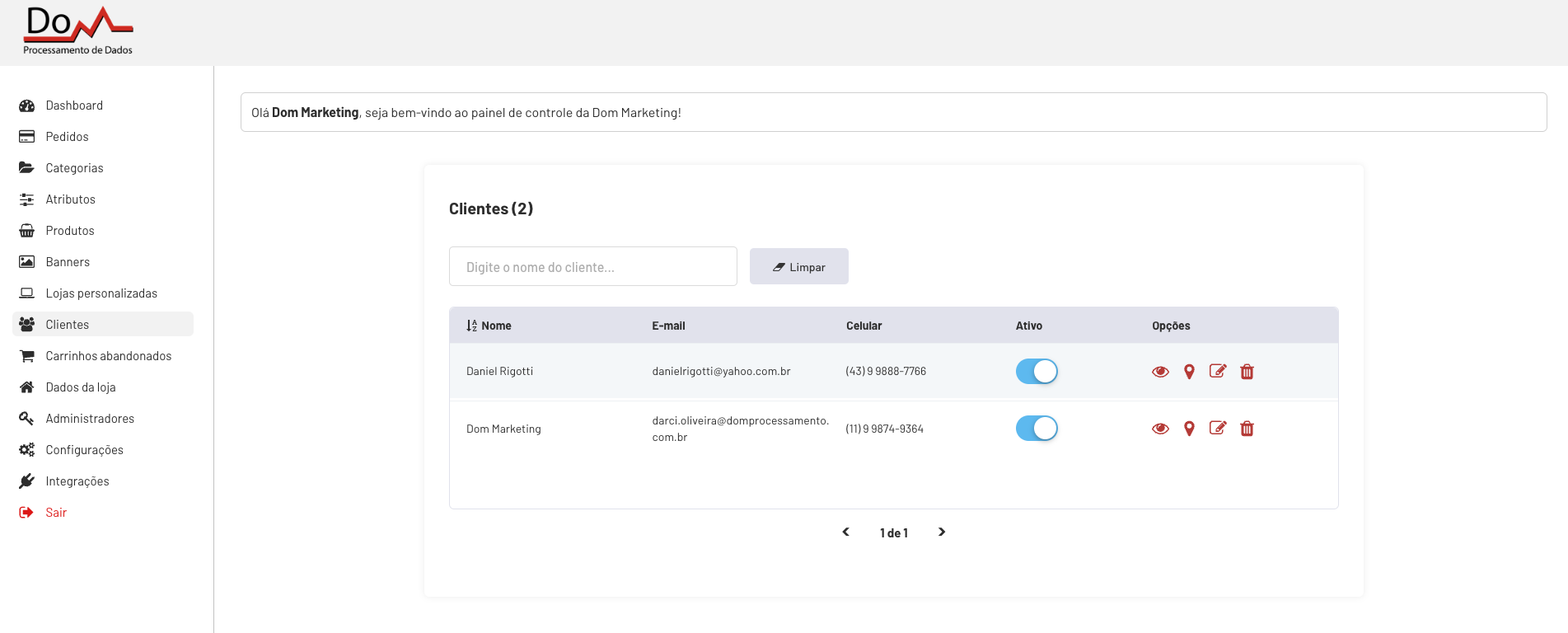The image size is (1568, 633).
Task: Click the Dom Processamento de Dados logo
Action: coord(78,31)
